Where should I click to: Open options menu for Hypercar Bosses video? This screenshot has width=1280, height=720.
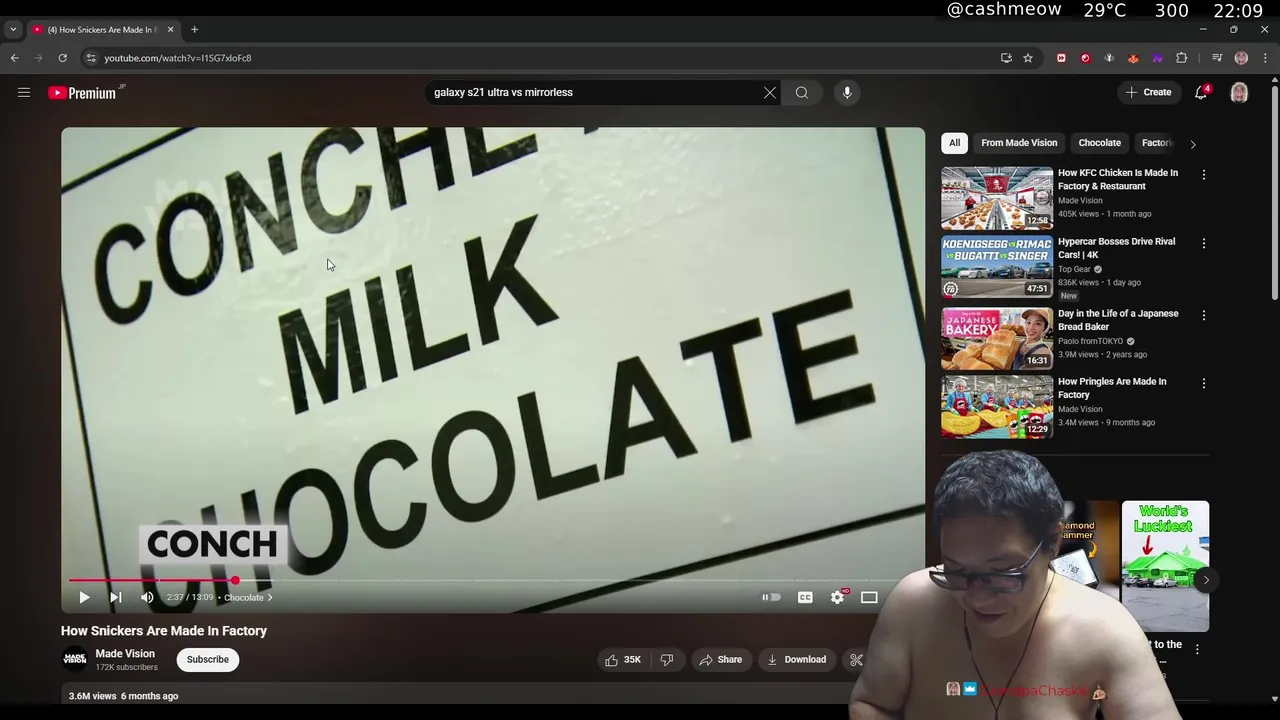click(x=1203, y=243)
